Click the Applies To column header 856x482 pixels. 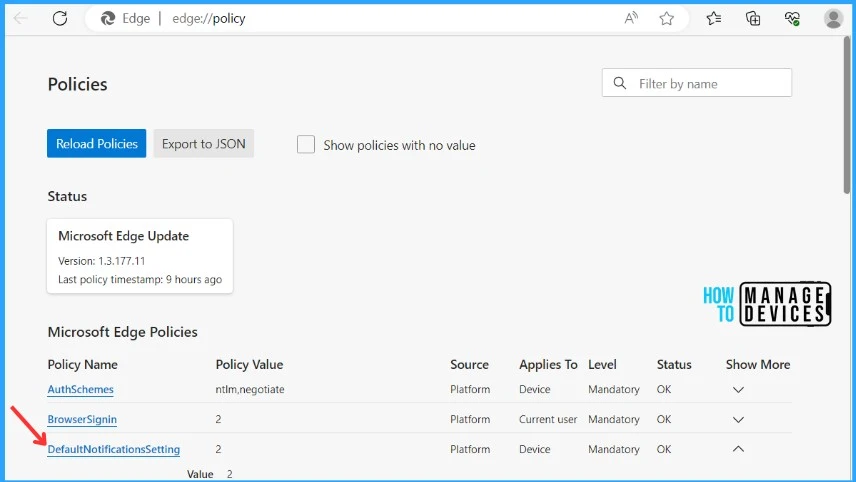tap(548, 365)
